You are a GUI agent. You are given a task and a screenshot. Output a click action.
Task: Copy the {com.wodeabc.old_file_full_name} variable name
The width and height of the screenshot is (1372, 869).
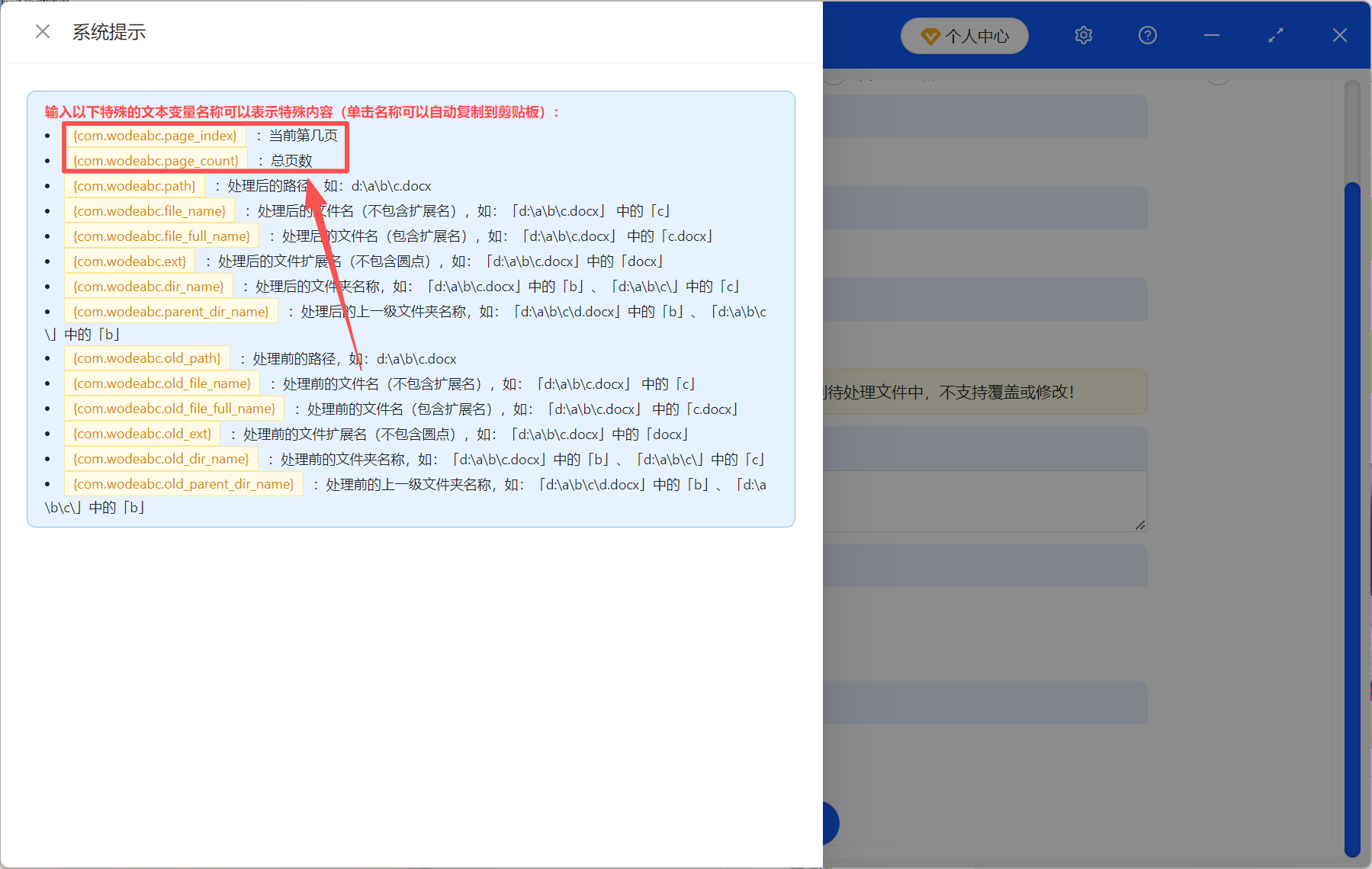[x=174, y=409]
